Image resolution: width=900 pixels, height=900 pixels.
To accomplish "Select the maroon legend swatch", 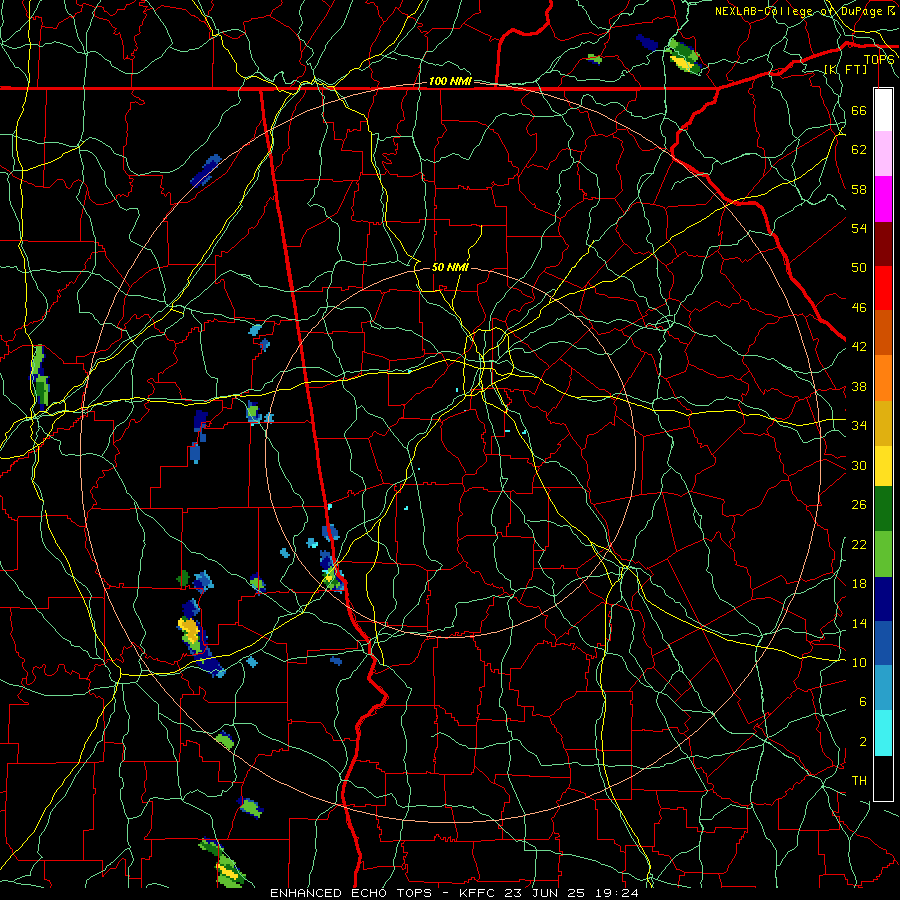I will point(883,244).
